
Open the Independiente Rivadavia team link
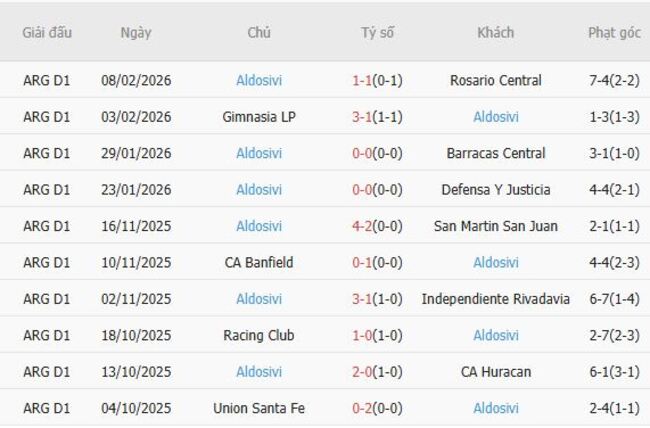tap(495, 299)
